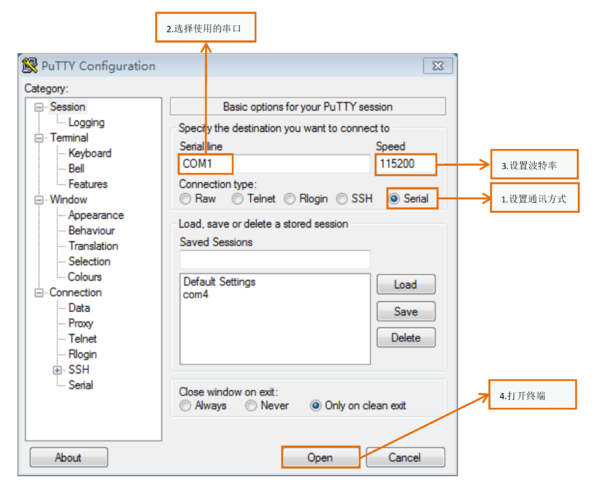Click the Save session button

click(x=405, y=311)
